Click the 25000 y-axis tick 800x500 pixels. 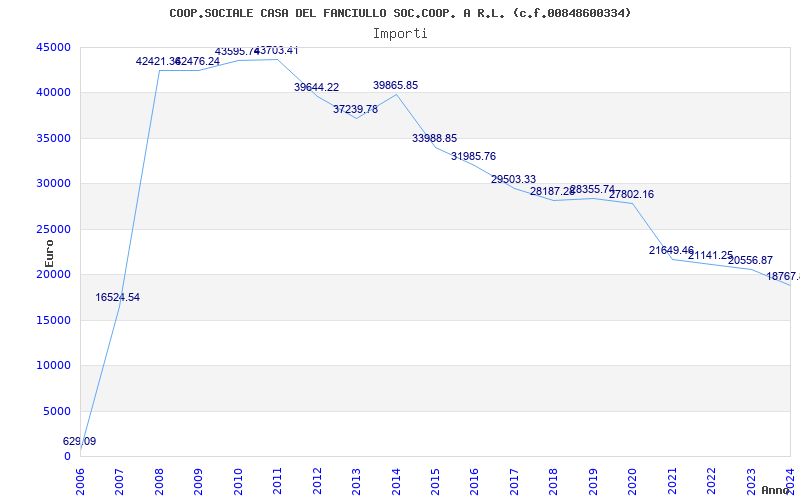(x=54, y=229)
